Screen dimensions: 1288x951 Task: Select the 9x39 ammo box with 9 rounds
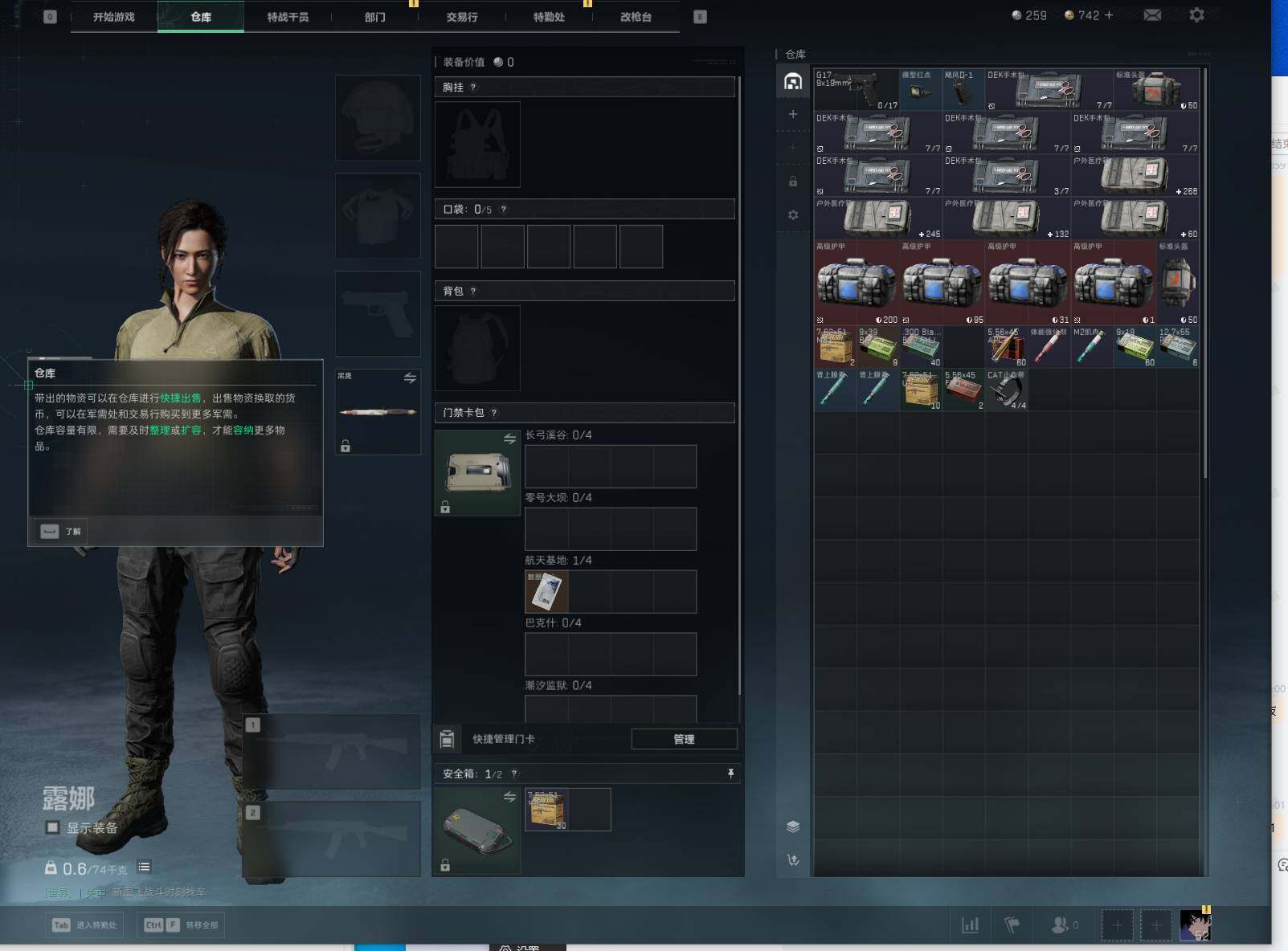tap(877, 346)
